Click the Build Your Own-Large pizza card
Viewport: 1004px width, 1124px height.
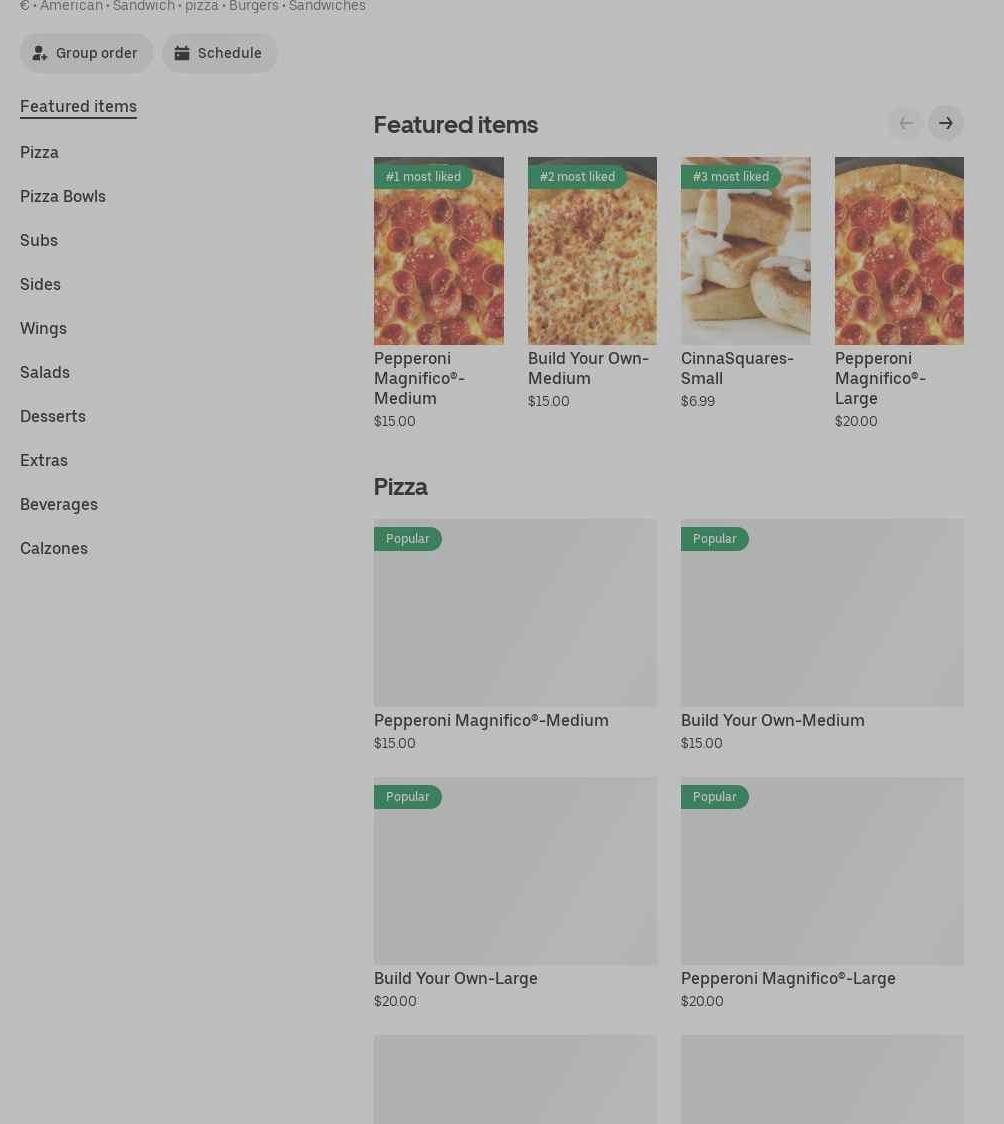pos(515,872)
